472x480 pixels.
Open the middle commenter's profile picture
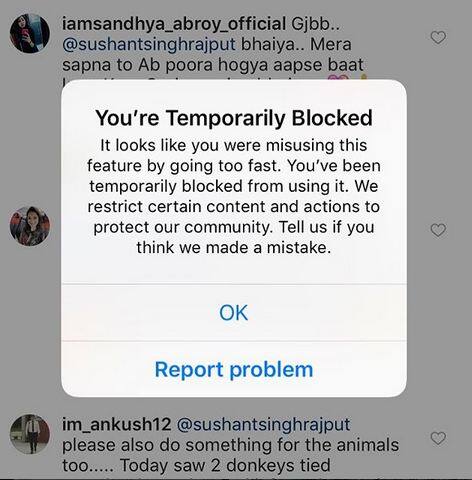[x=30, y=226]
